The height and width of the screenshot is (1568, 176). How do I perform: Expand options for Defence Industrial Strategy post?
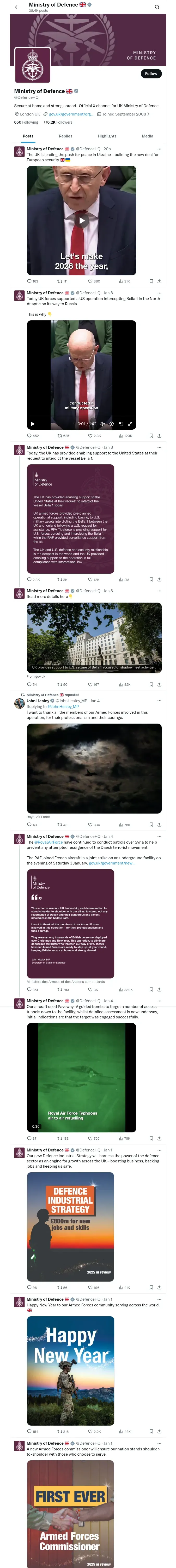tap(159, 1150)
